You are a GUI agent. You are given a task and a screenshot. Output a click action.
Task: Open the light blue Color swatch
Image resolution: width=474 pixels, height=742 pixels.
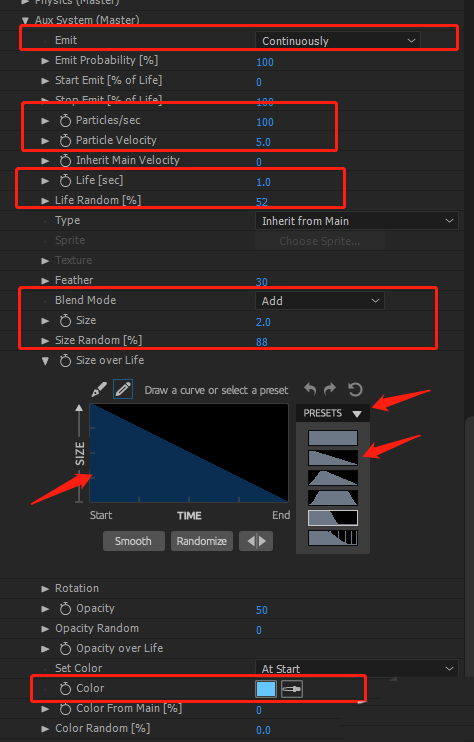pos(266,689)
